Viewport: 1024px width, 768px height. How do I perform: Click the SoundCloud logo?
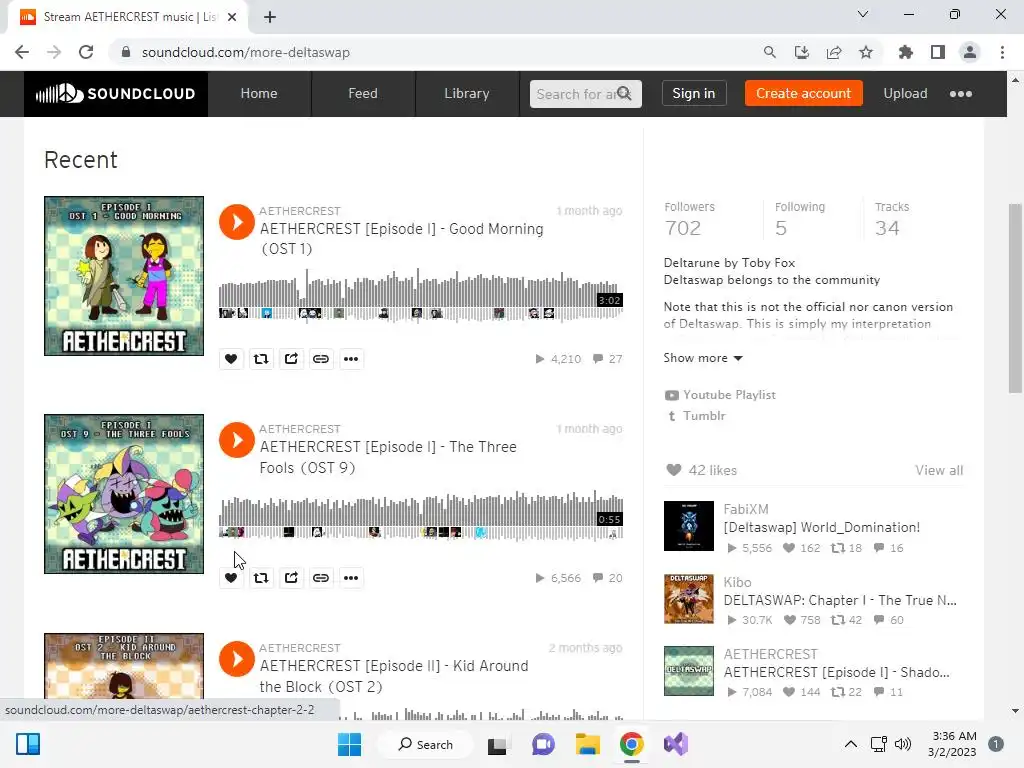click(x=116, y=94)
